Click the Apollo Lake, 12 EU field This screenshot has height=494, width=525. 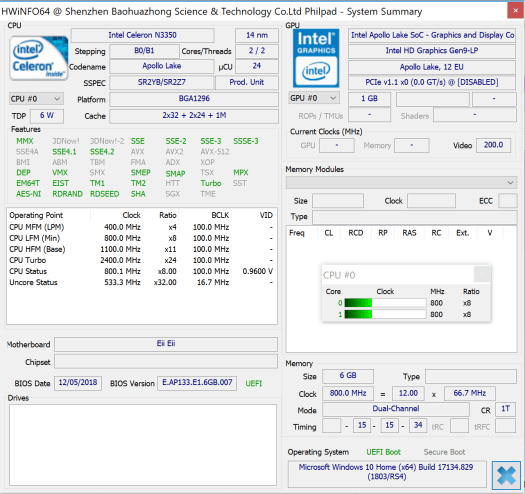coord(432,67)
